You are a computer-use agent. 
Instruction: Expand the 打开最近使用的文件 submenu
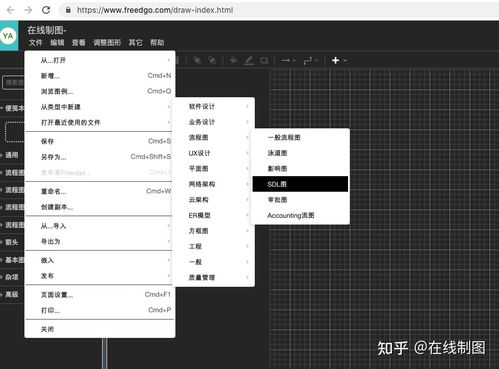click(x=100, y=122)
